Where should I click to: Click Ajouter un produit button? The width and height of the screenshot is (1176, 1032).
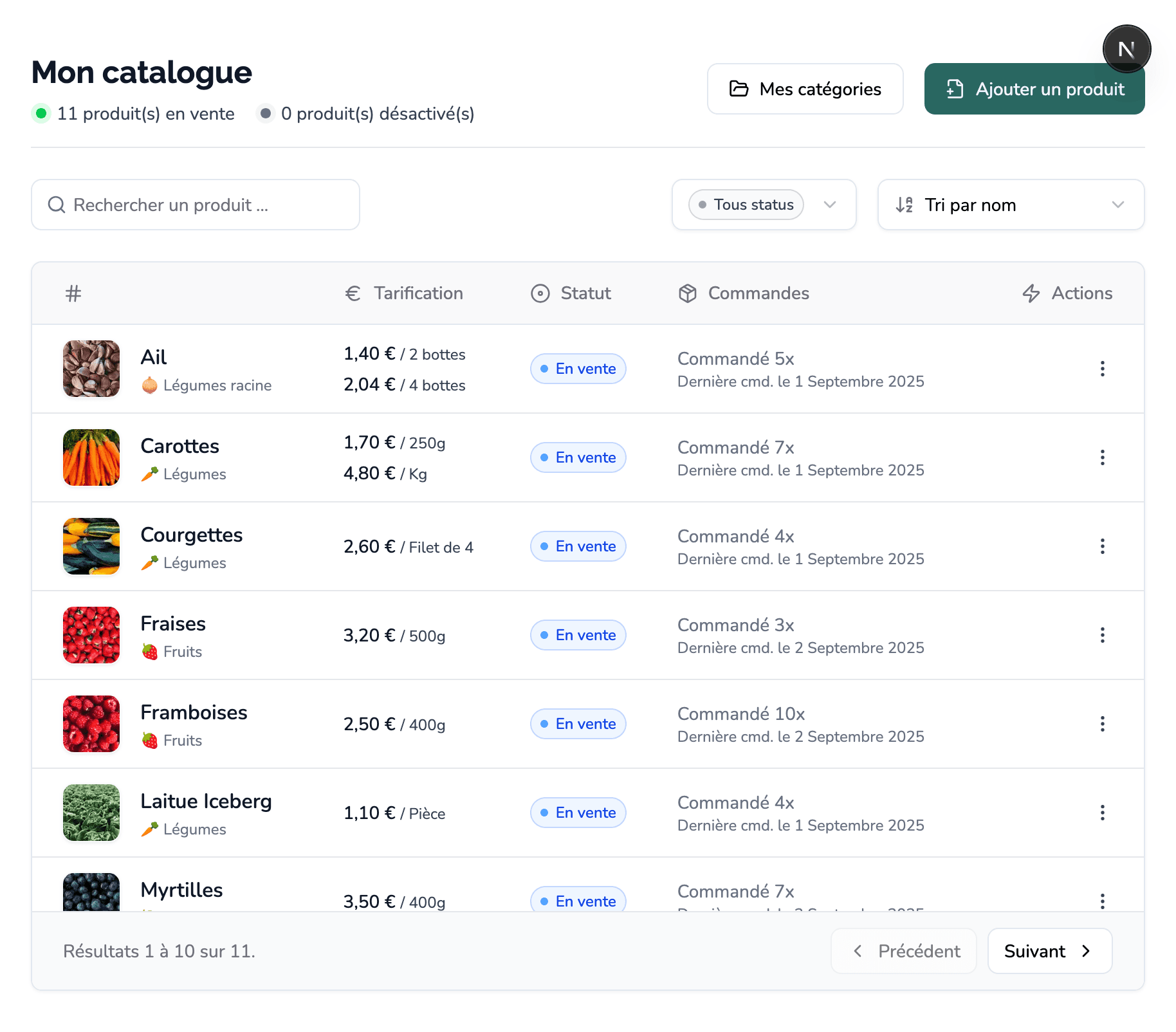pyautogui.click(x=1034, y=89)
